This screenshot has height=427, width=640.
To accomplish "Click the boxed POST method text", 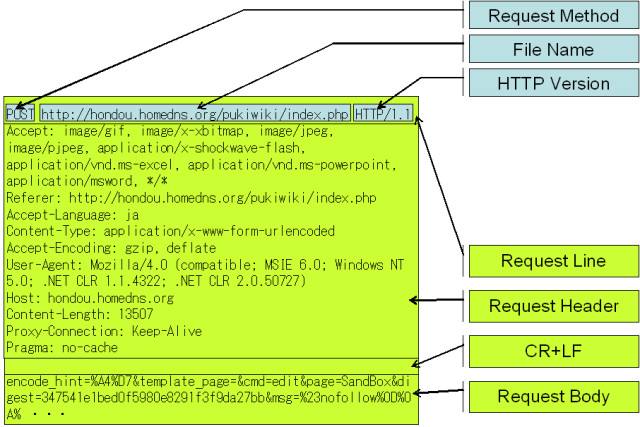I will 20,114.
